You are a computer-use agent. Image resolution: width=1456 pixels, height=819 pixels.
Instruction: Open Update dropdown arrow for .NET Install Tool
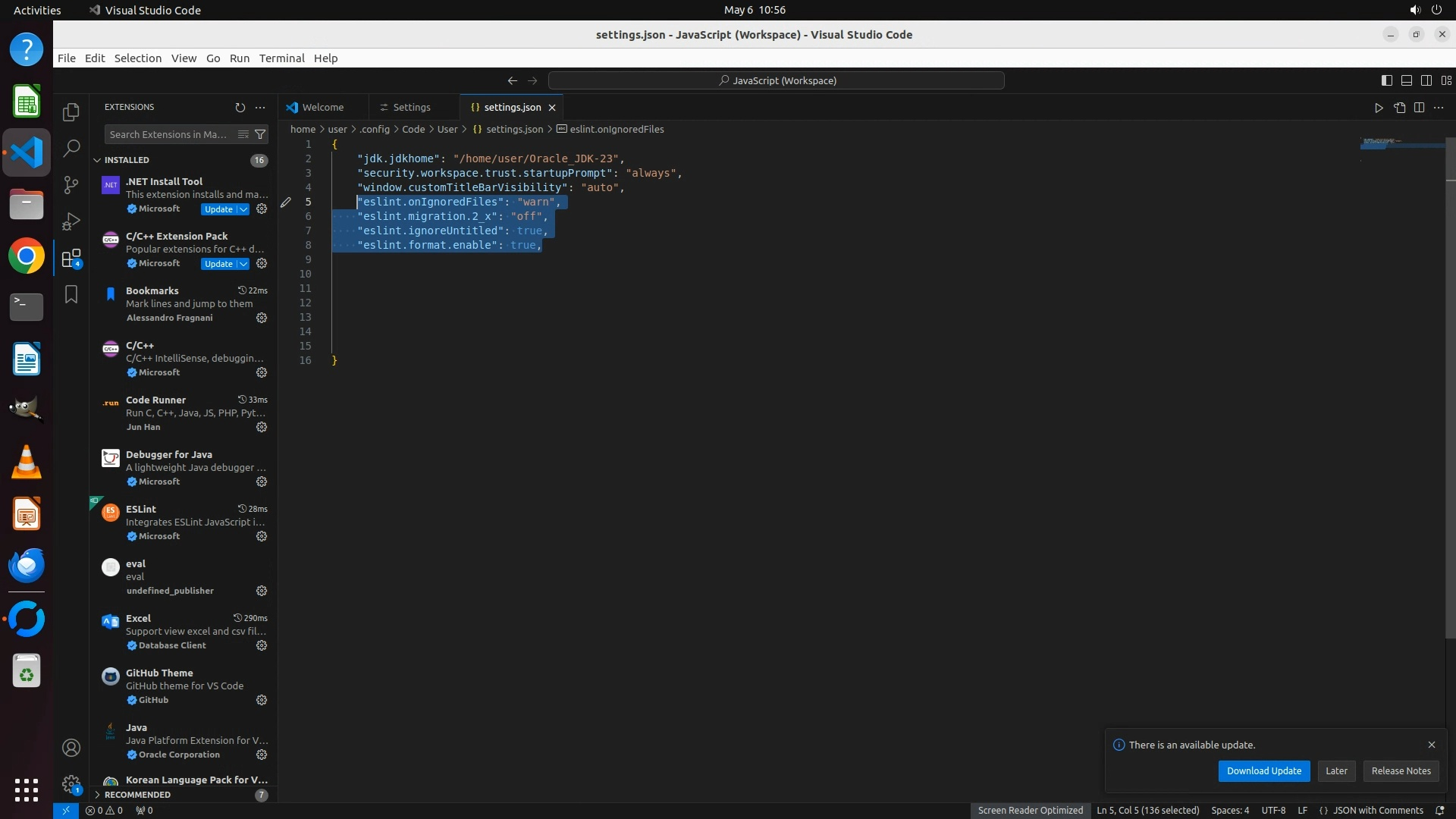click(243, 209)
